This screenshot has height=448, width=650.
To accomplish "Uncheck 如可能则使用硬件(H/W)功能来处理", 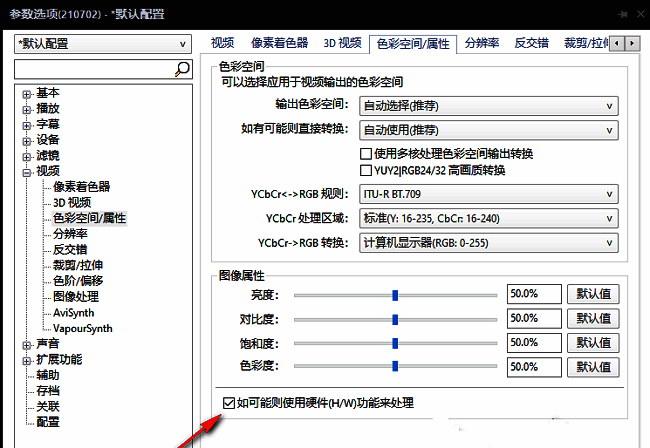I will point(230,403).
